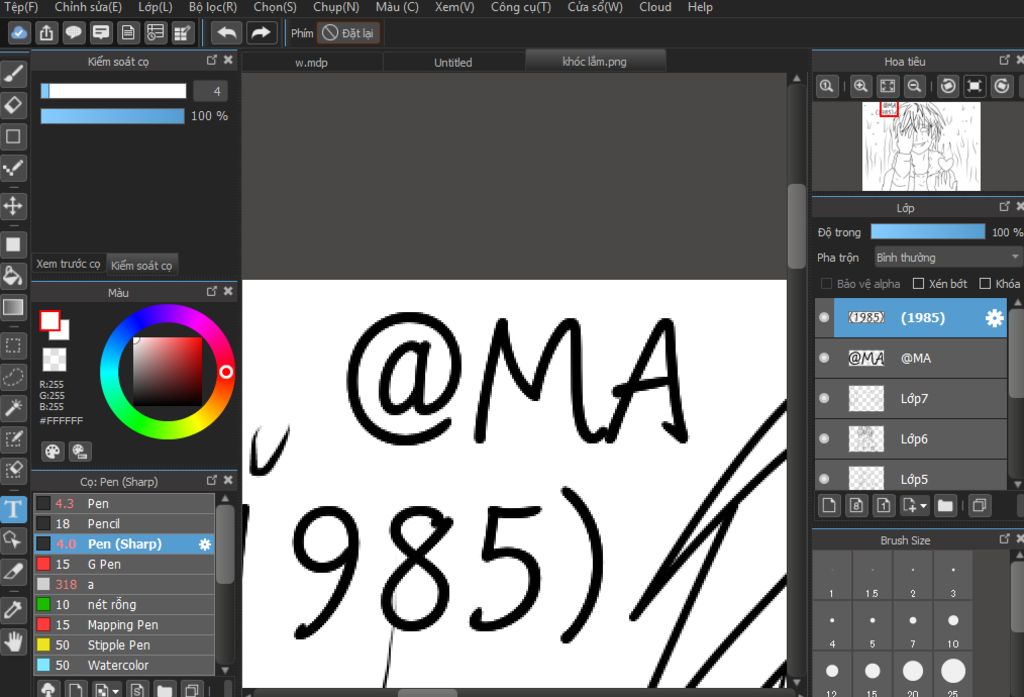The width and height of the screenshot is (1024, 697).
Task: Select the rectangular Selection tool
Action: pyautogui.click(x=14, y=346)
